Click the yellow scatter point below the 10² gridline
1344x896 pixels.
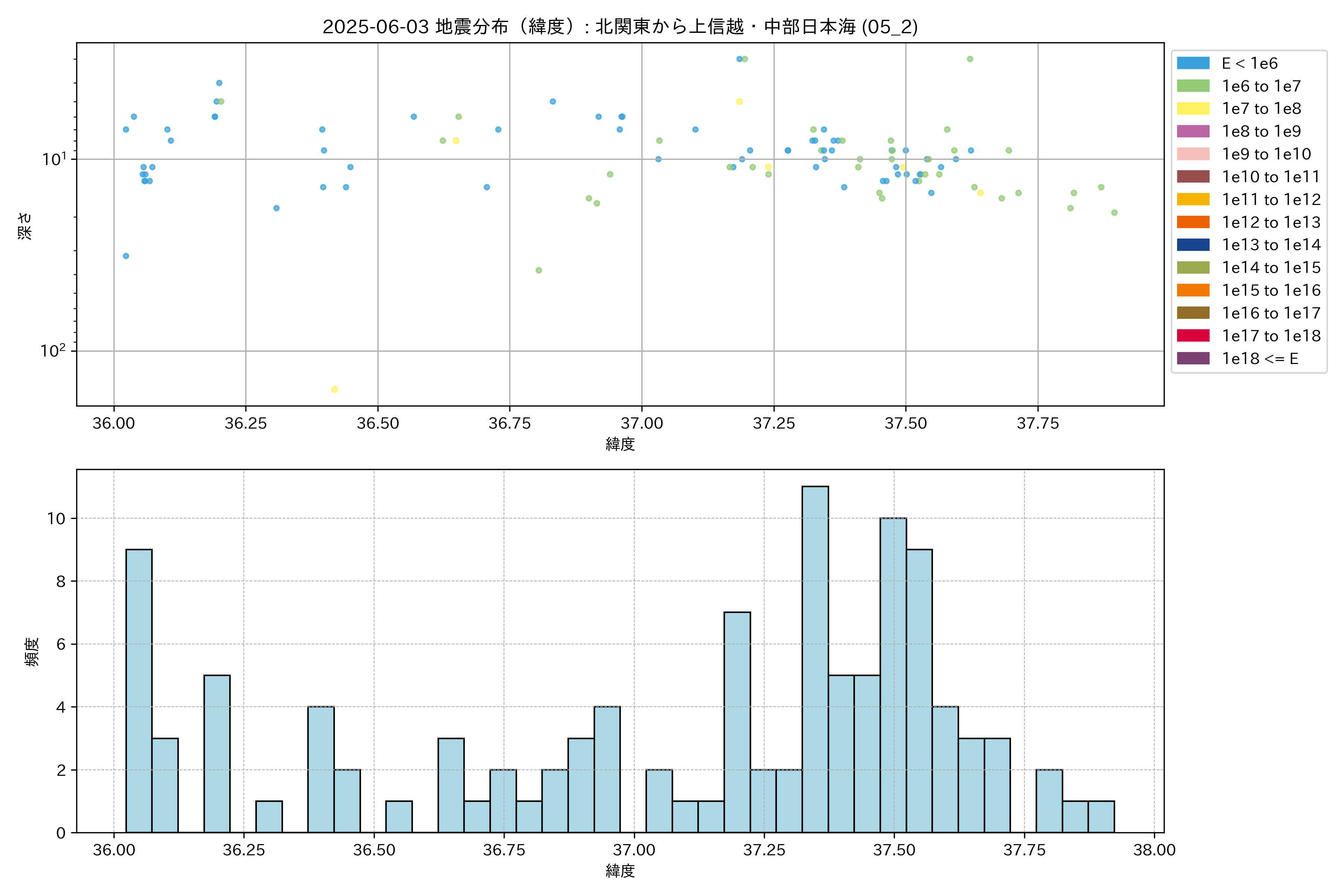pyautogui.click(x=334, y=390)
